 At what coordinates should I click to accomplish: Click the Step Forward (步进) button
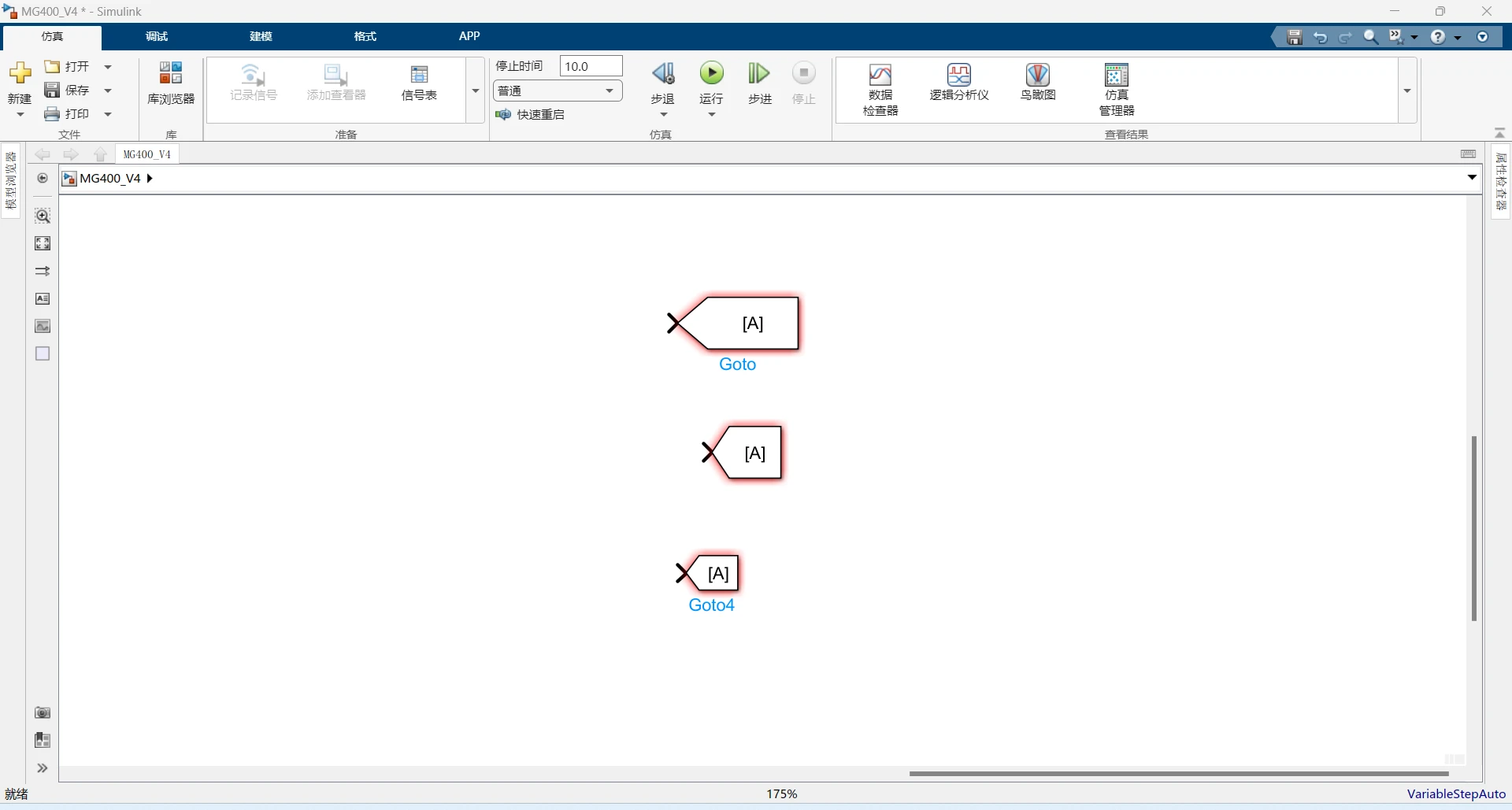pyautogui.click(x=759, y=83)
